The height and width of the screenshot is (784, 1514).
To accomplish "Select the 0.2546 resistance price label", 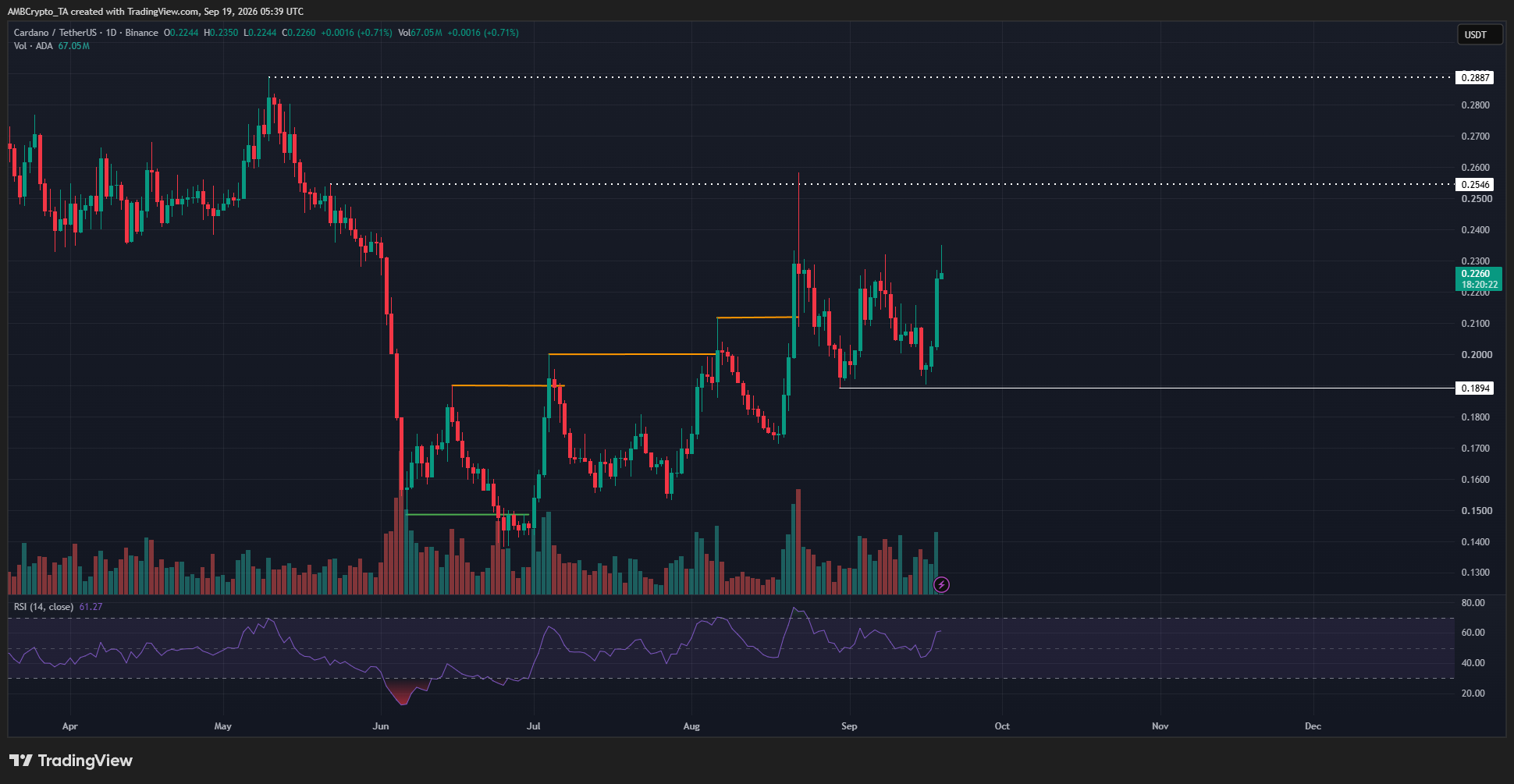I will click(x=1475, y=185).
